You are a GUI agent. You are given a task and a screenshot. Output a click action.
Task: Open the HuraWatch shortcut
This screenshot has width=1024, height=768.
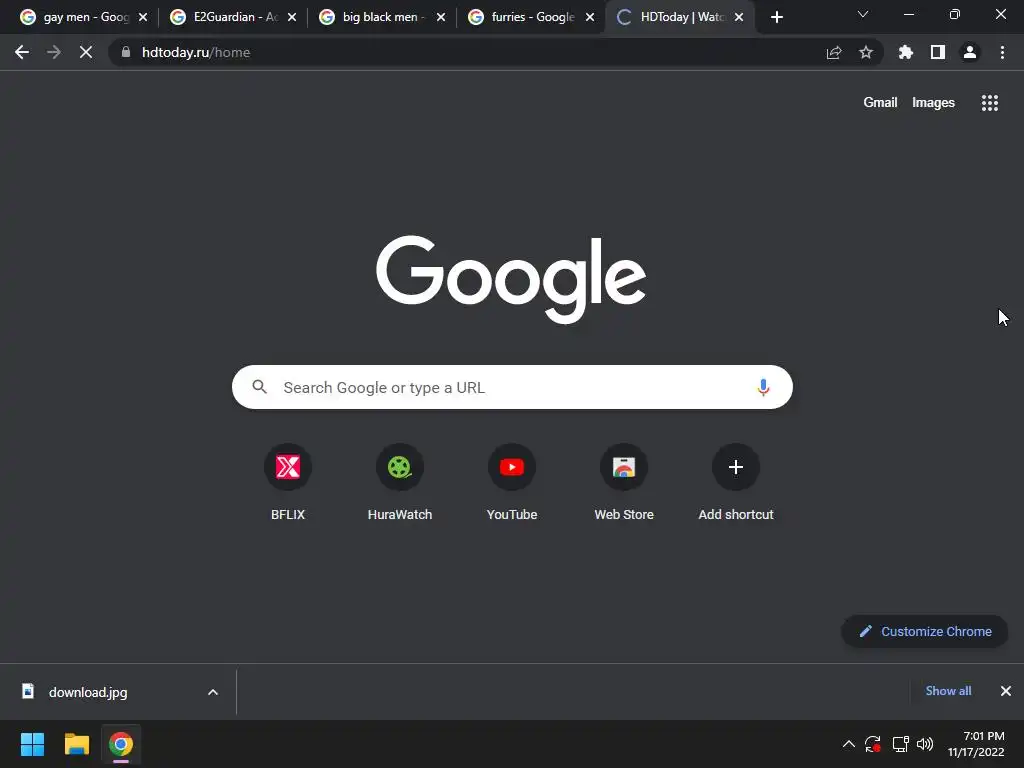click(400, 483)
